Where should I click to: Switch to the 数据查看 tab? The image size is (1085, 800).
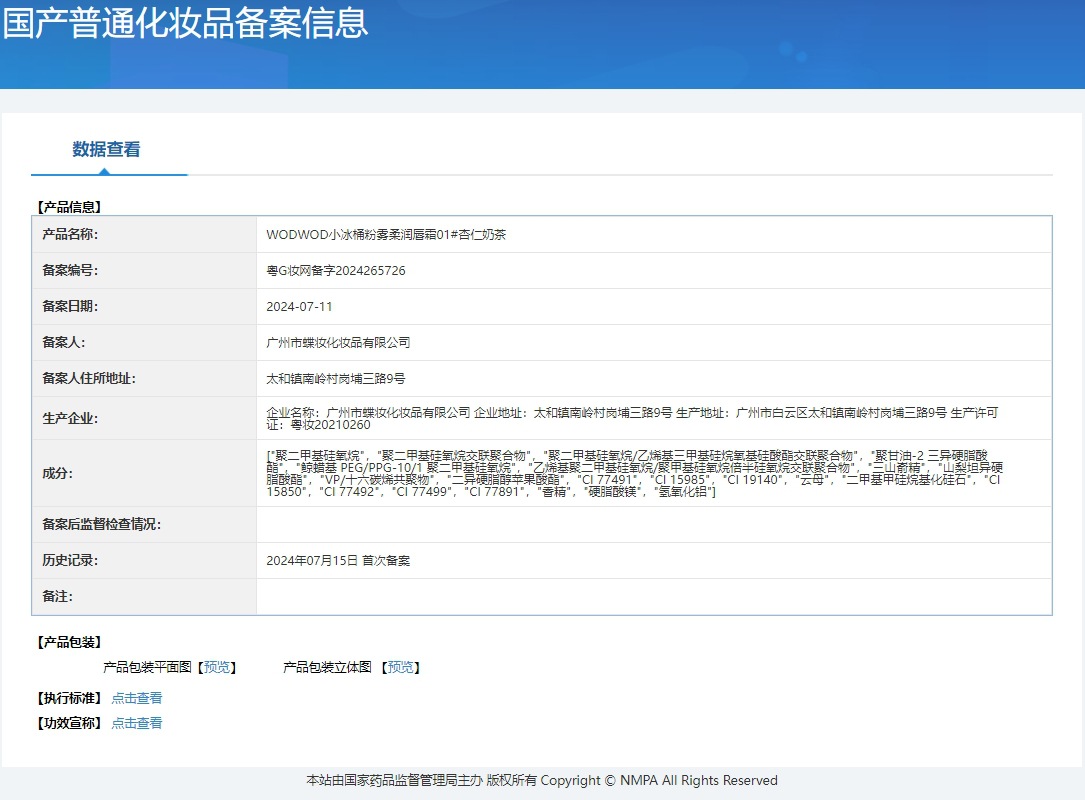107,149
